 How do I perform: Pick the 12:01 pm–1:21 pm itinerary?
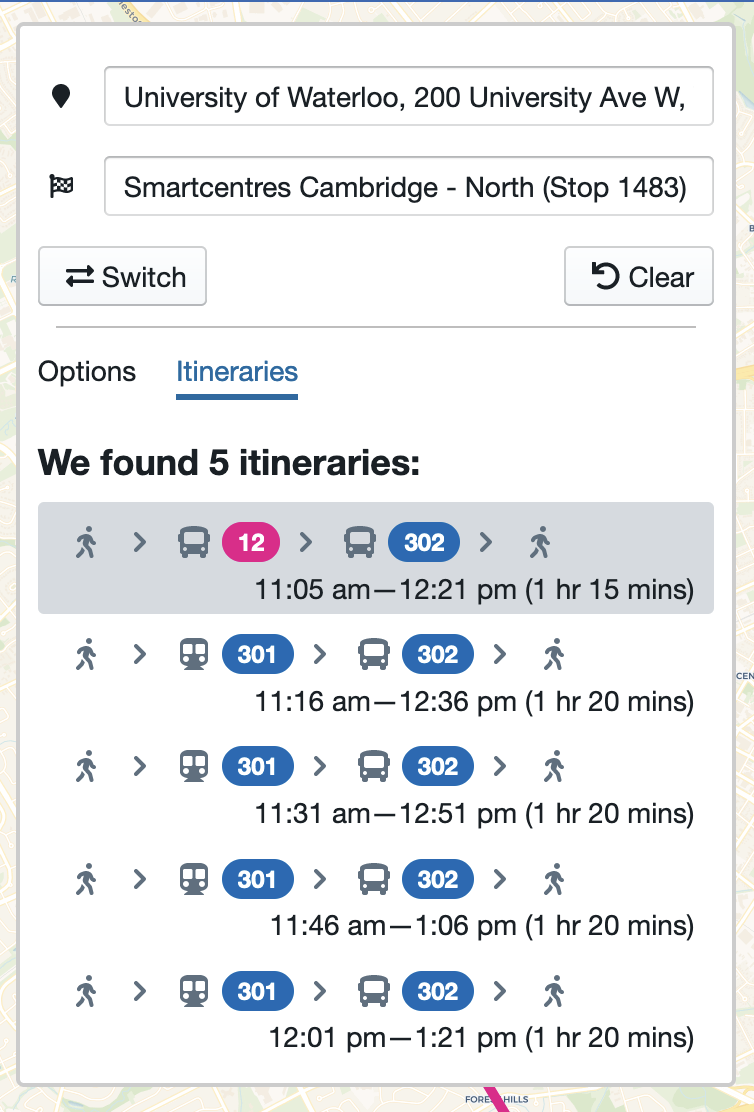(480, 1038)
